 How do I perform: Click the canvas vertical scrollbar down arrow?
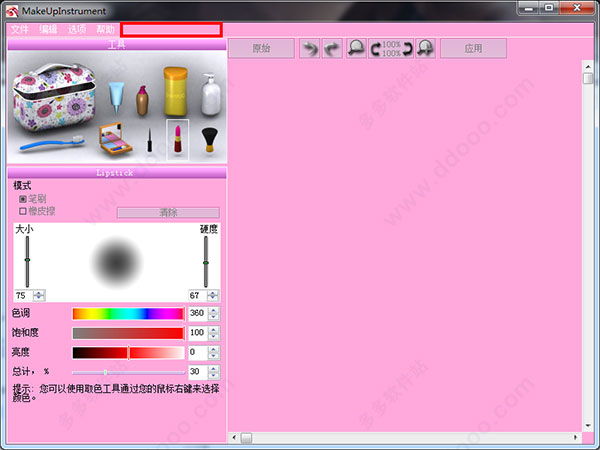point(588,426)
